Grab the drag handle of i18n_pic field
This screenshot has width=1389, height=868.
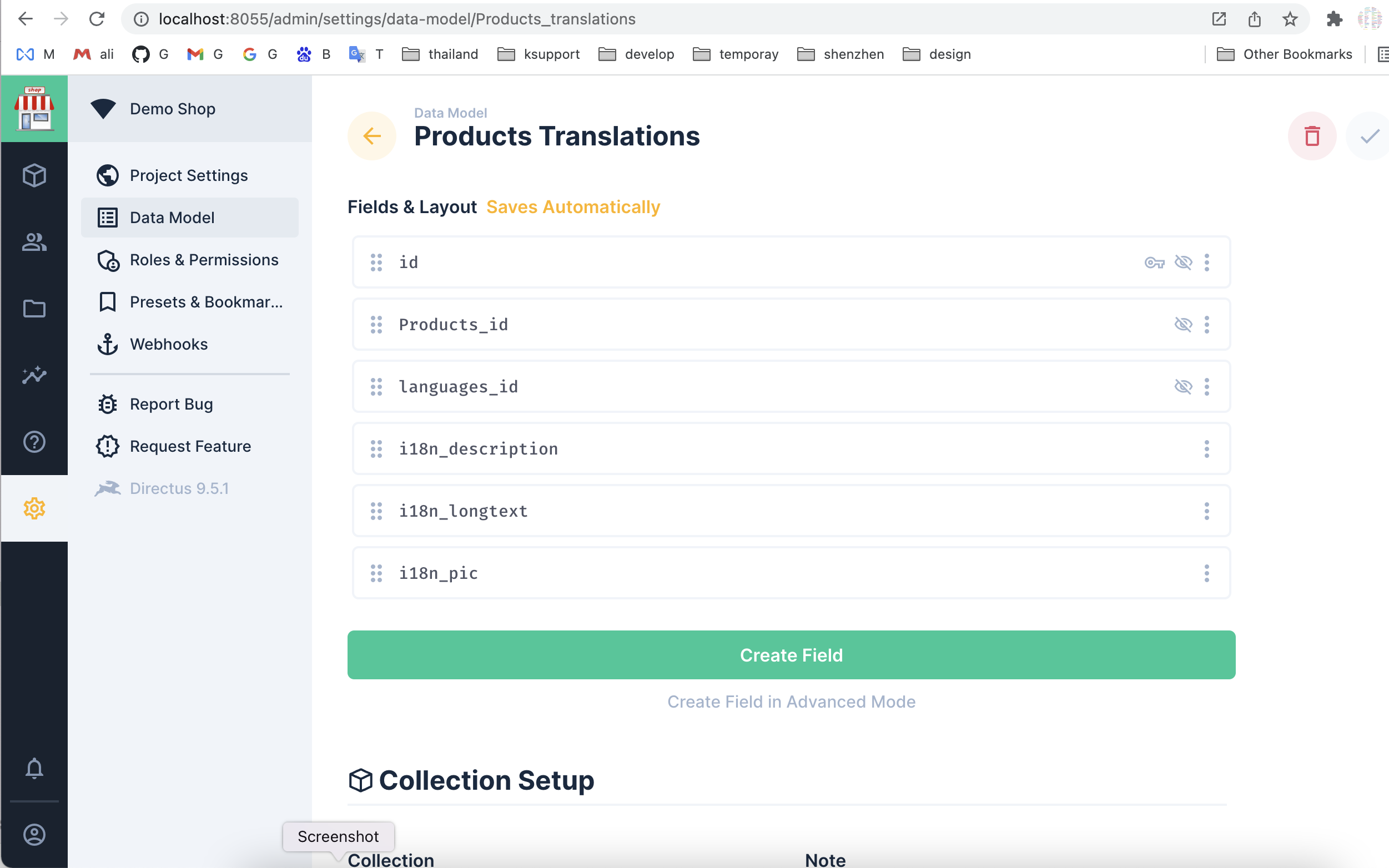[376, 573]
